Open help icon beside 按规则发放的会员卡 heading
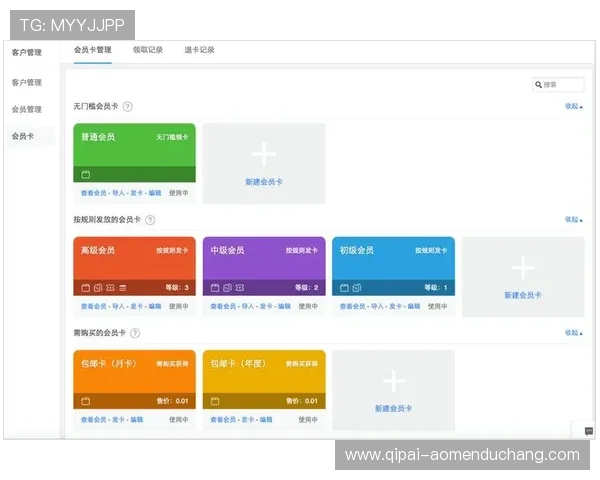The height and width of the screenshot is (480, 600). [150, 220]
